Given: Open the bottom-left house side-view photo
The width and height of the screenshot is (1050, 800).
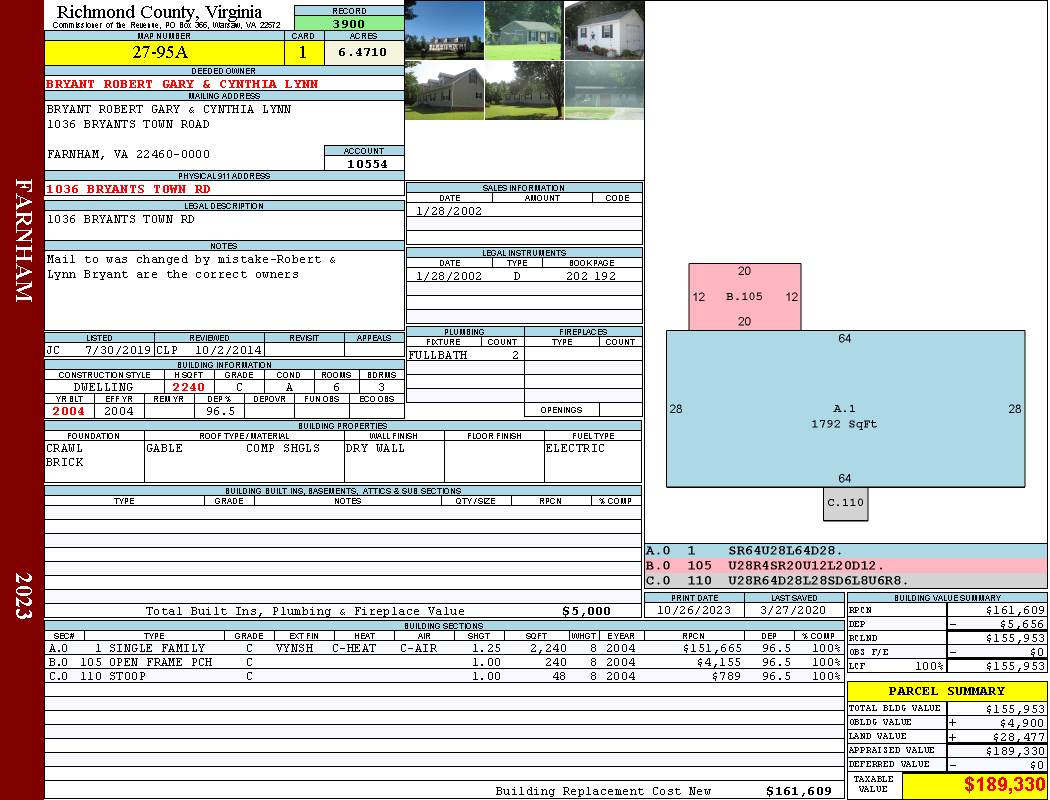Looking at the screenshot, I should (x=445, y=90).
